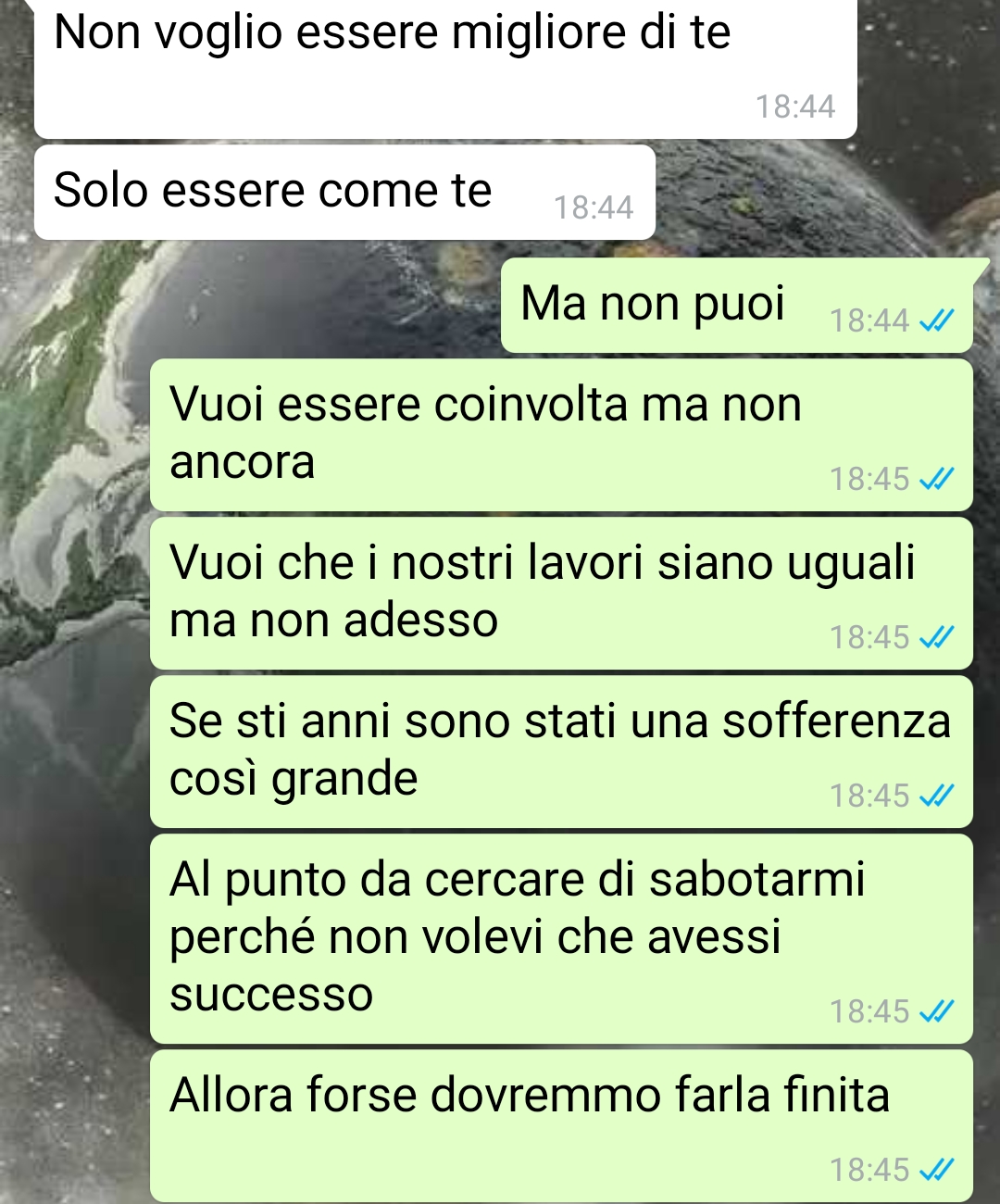Tap the 18:45 timestamp on 'successo' message
This screenshot has width=1000, height=1204.
point(869,1011)
